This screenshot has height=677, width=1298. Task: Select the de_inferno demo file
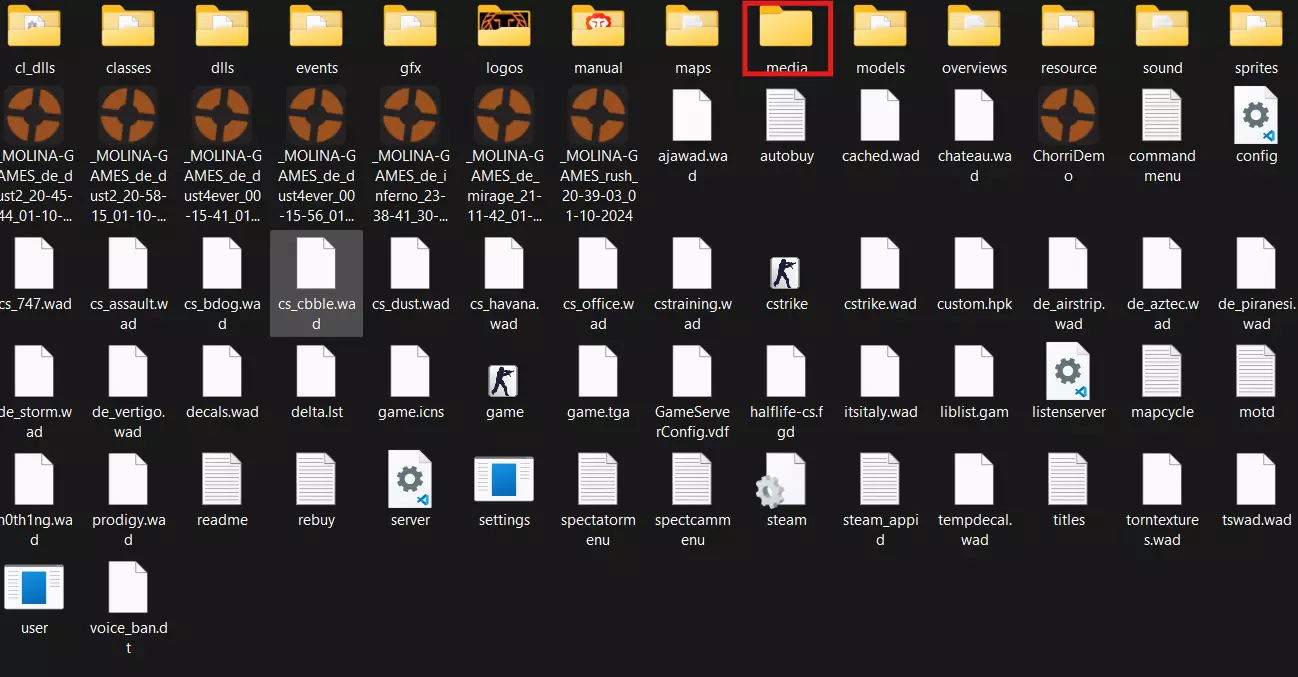pos(410,154)
